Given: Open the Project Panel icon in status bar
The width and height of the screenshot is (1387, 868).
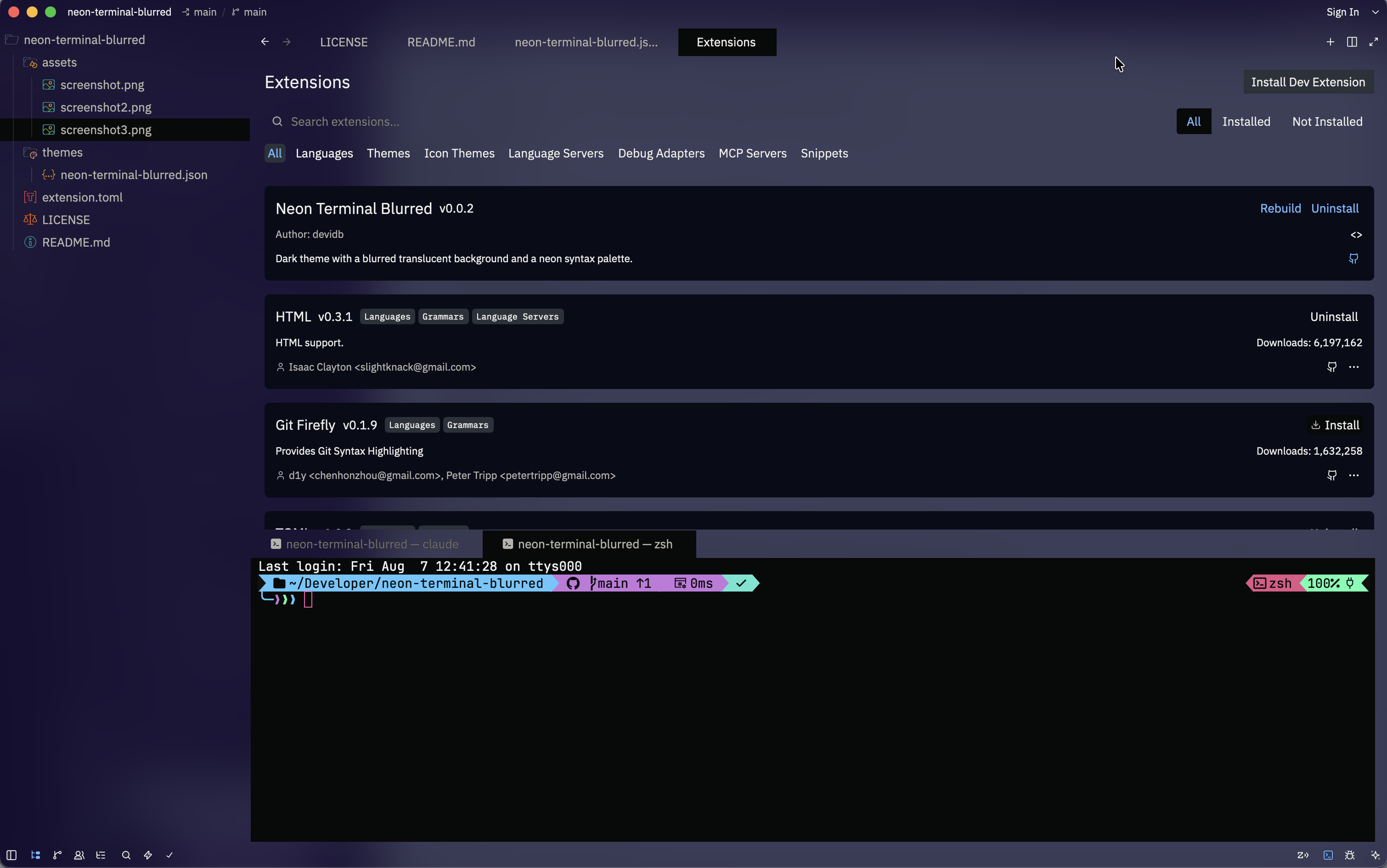Looking at the screenshot, I should [36, 855].
